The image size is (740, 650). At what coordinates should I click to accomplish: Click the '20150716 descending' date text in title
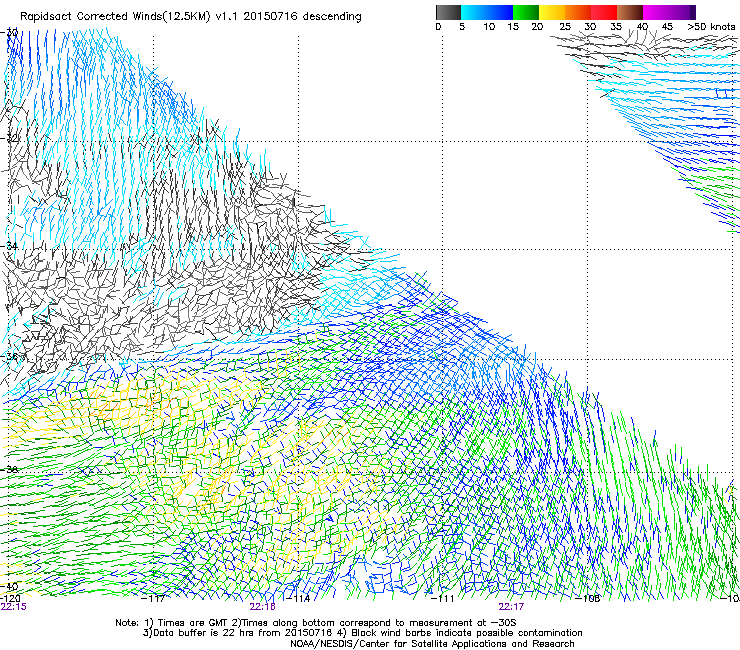click(x=302, y=17)
